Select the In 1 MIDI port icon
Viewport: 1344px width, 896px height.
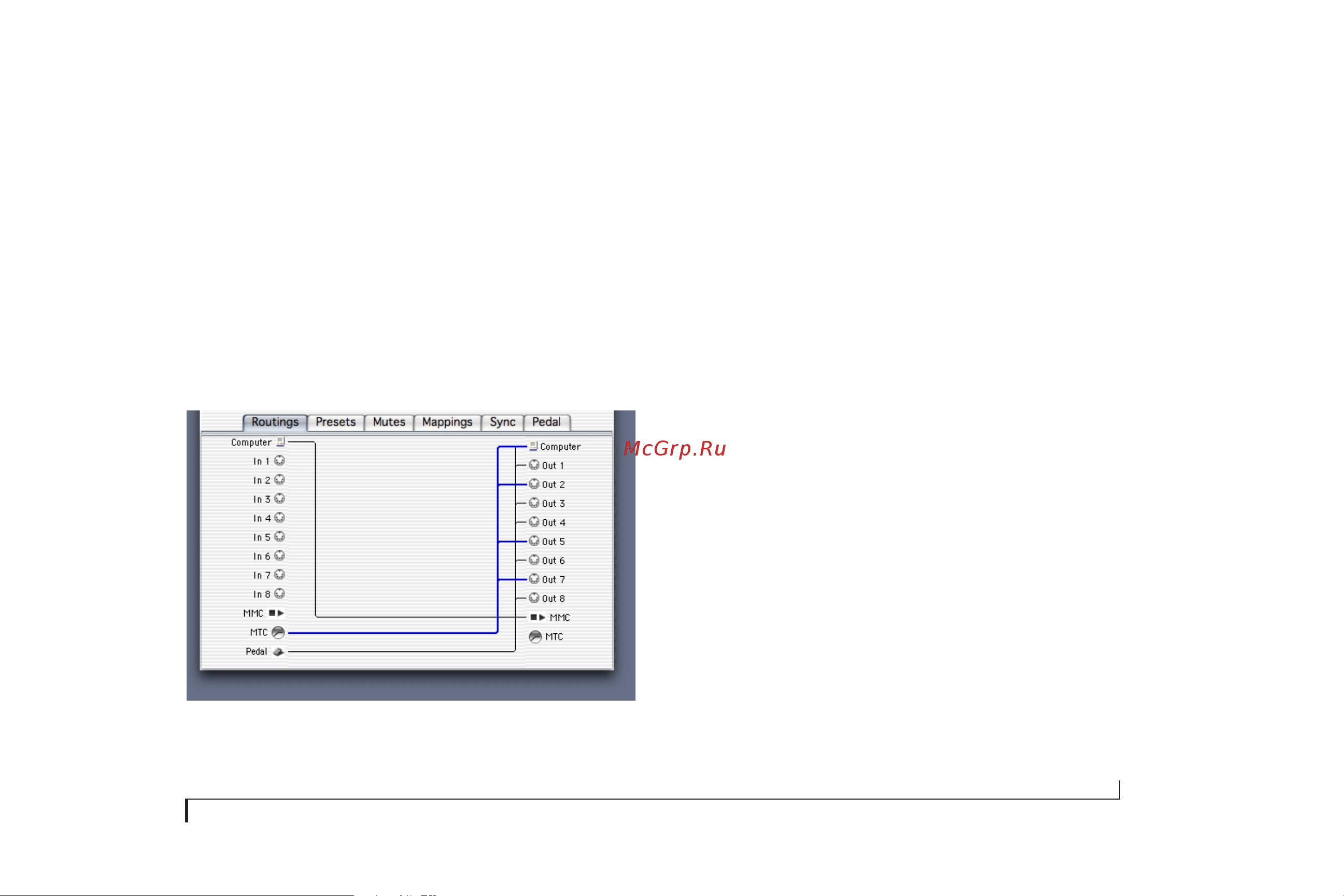(279, 461)
